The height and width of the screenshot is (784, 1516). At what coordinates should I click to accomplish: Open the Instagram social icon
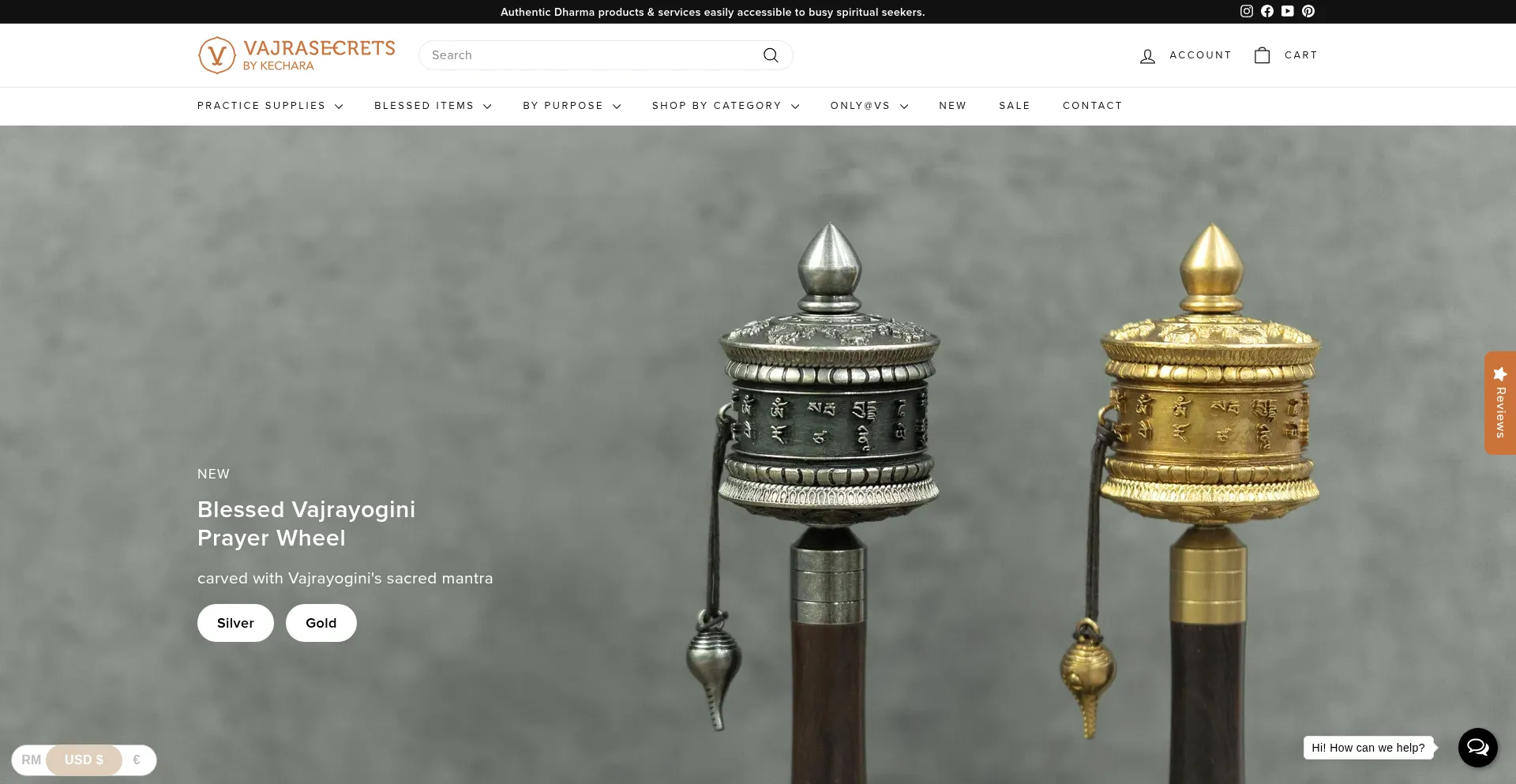(x=1247, y=11)
